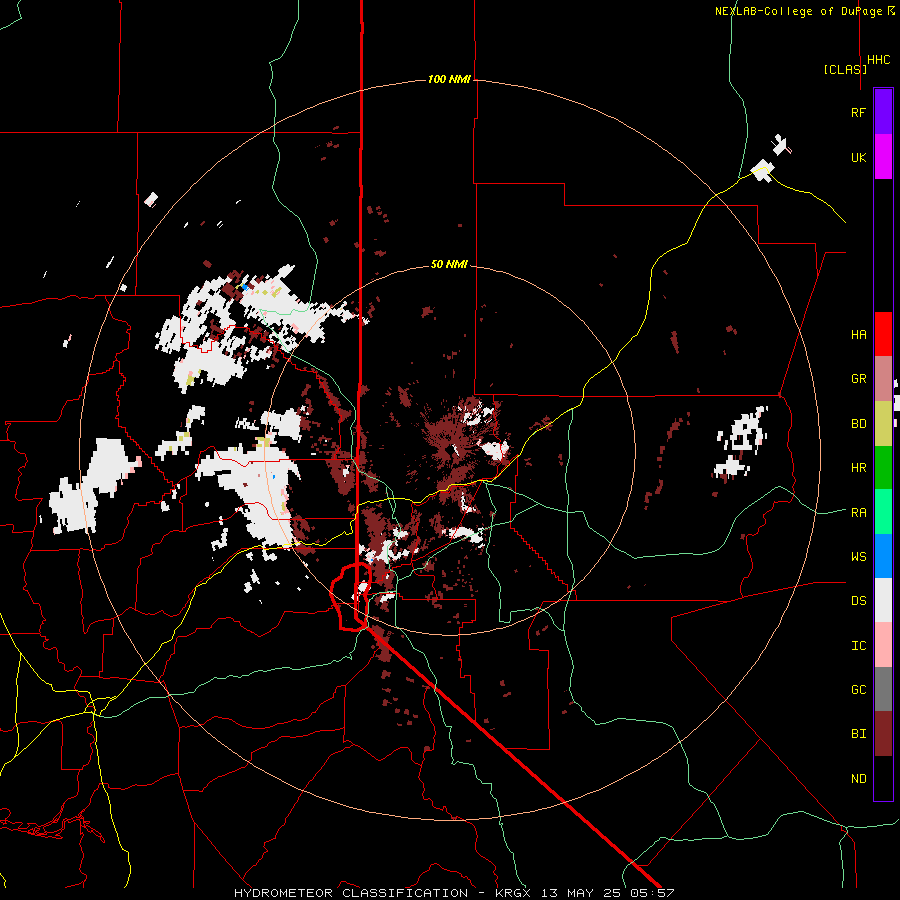Click the HR green legend swatch
This screenshot has width=900, height=900.
883,468
